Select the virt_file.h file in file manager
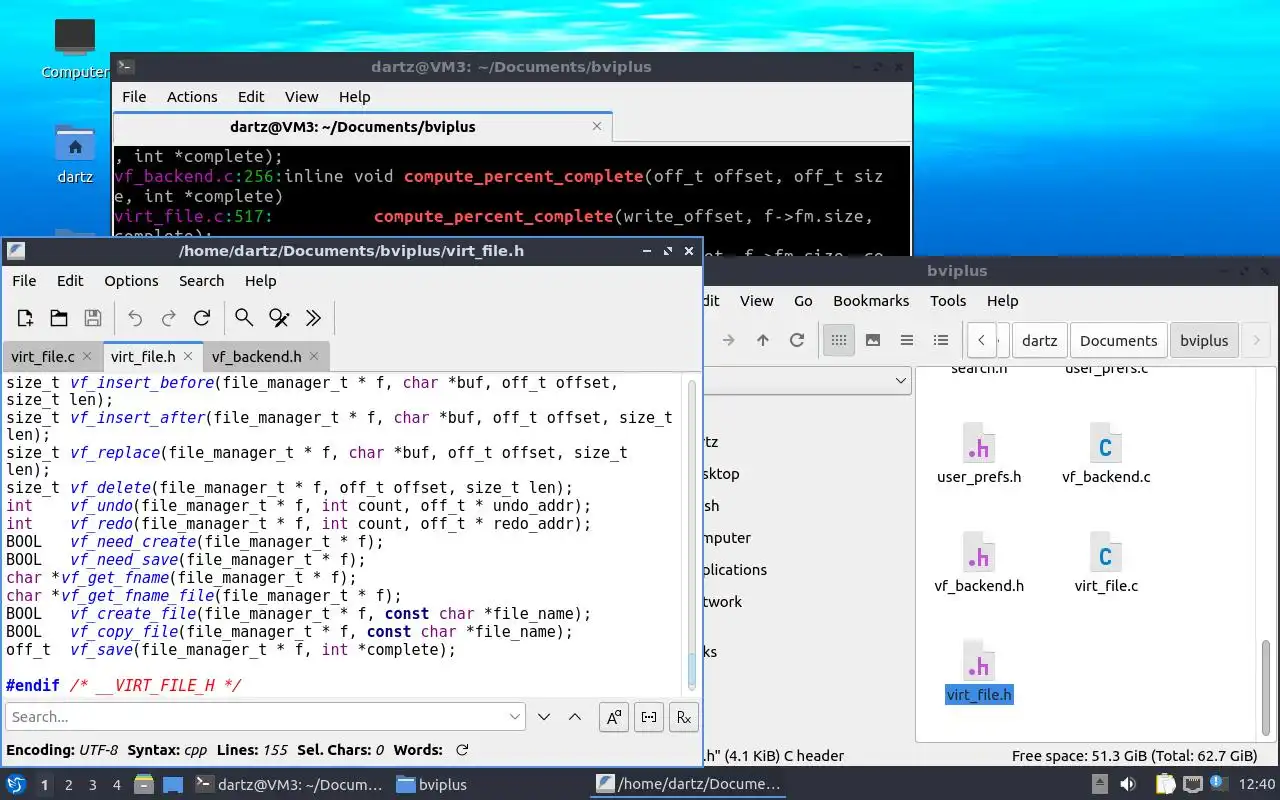This screenshot has width=1280, height=800. [979, 672]
